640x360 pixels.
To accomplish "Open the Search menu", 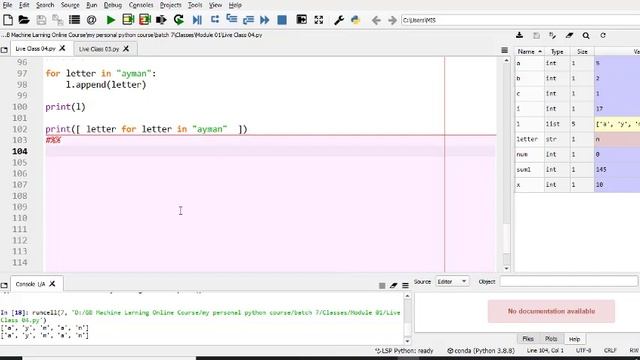I will tap(45, 5).
